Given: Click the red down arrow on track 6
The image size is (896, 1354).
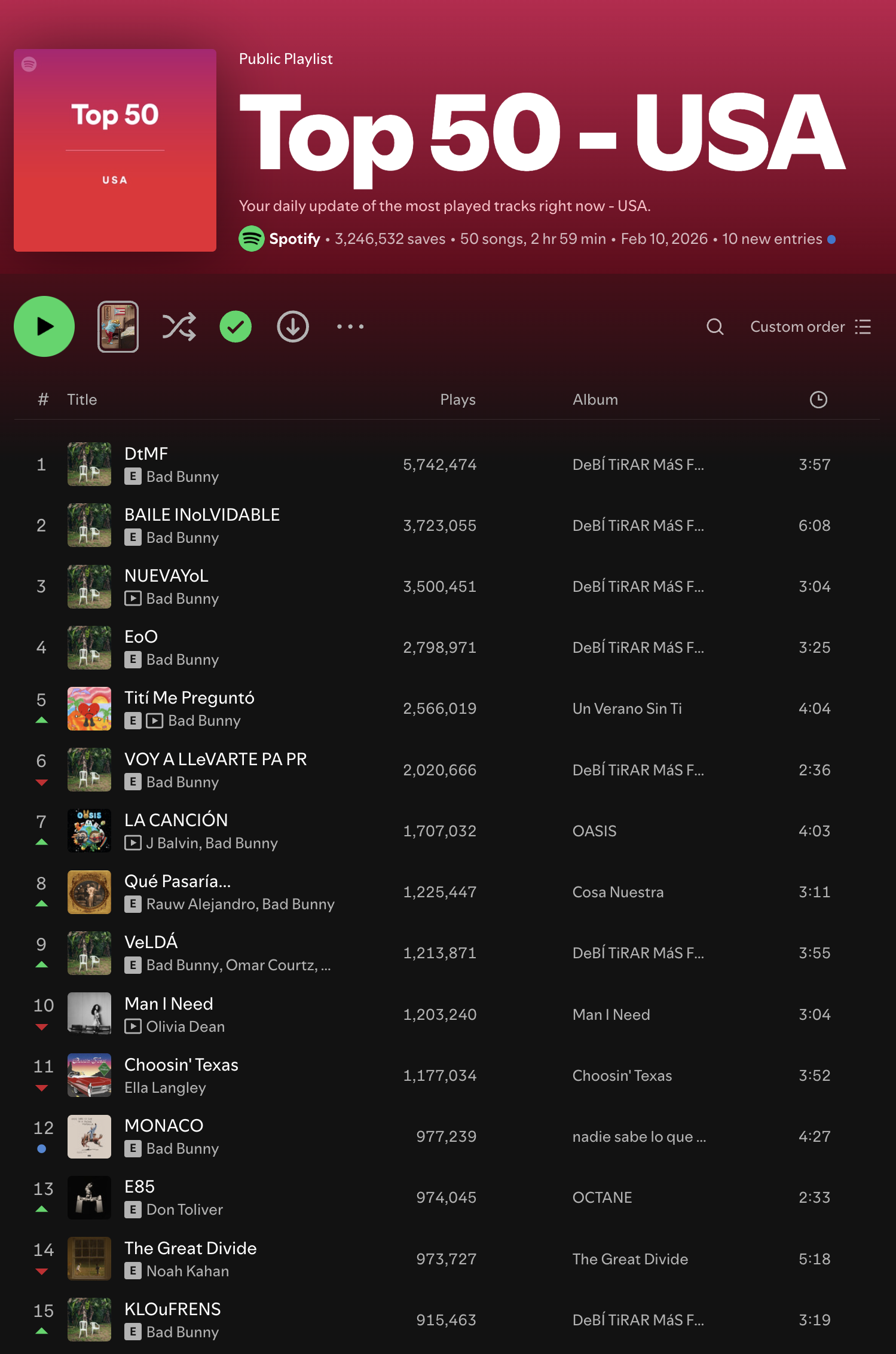Looking at the screenshot, I should click(x=41, y=783).
